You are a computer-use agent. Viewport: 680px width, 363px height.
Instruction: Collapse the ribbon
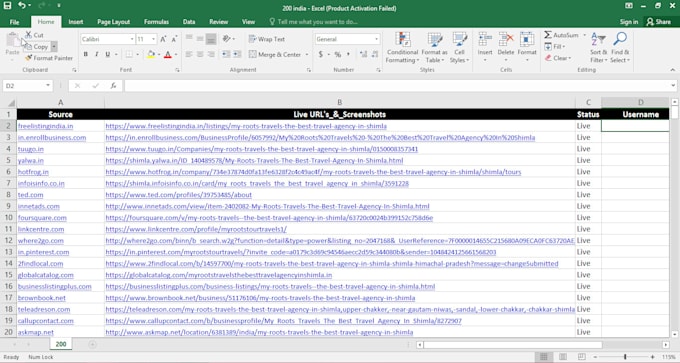point(673,70)
